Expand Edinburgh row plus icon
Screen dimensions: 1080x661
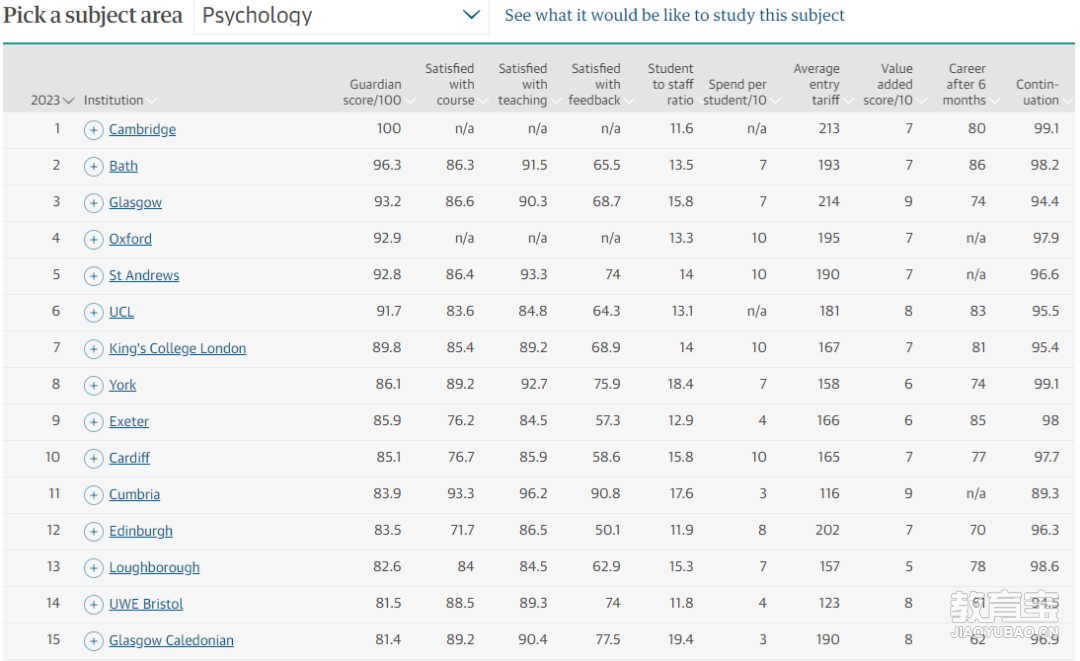coord(94,531)
